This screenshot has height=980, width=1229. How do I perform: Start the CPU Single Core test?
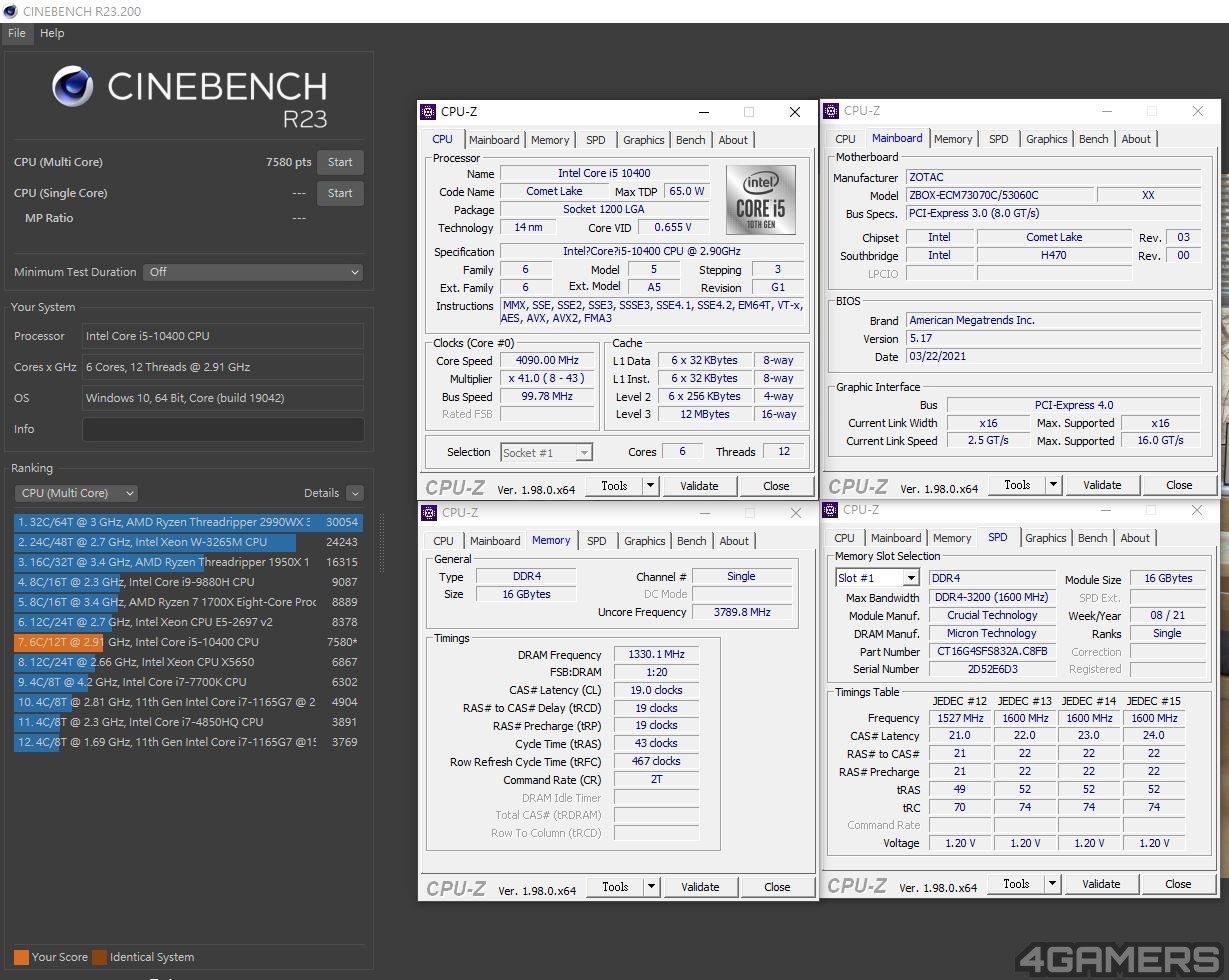pyautogui.click(x=340, y=193)
